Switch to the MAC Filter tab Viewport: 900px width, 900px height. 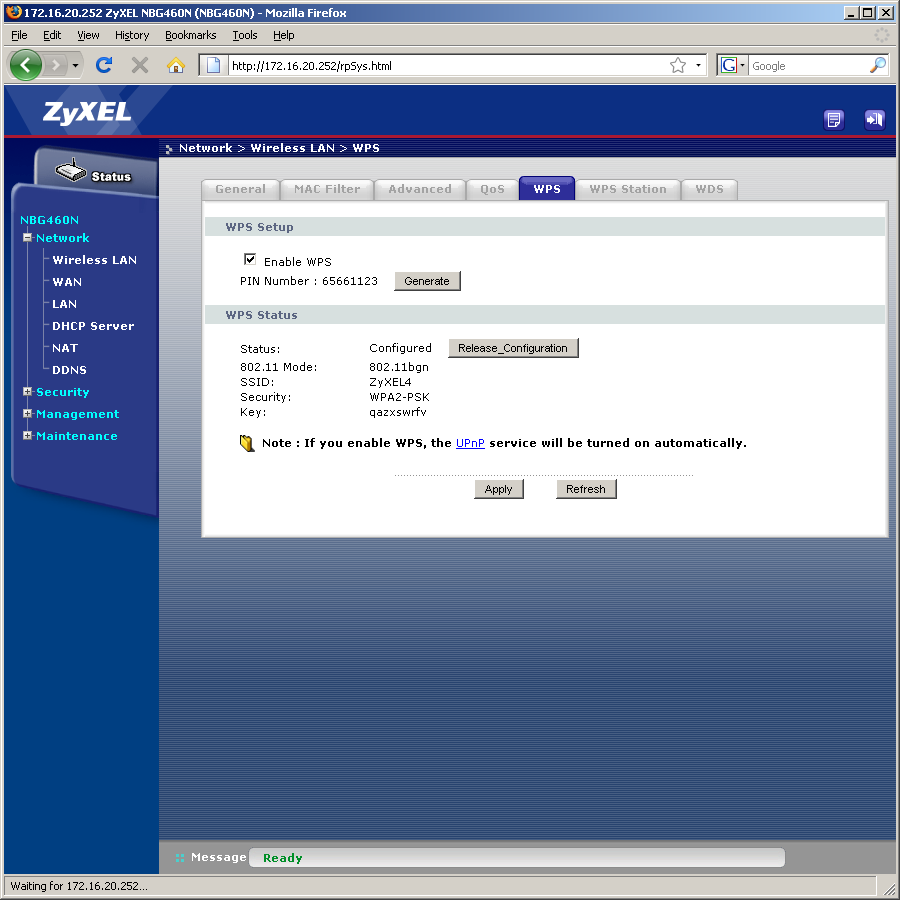(327, 189)
